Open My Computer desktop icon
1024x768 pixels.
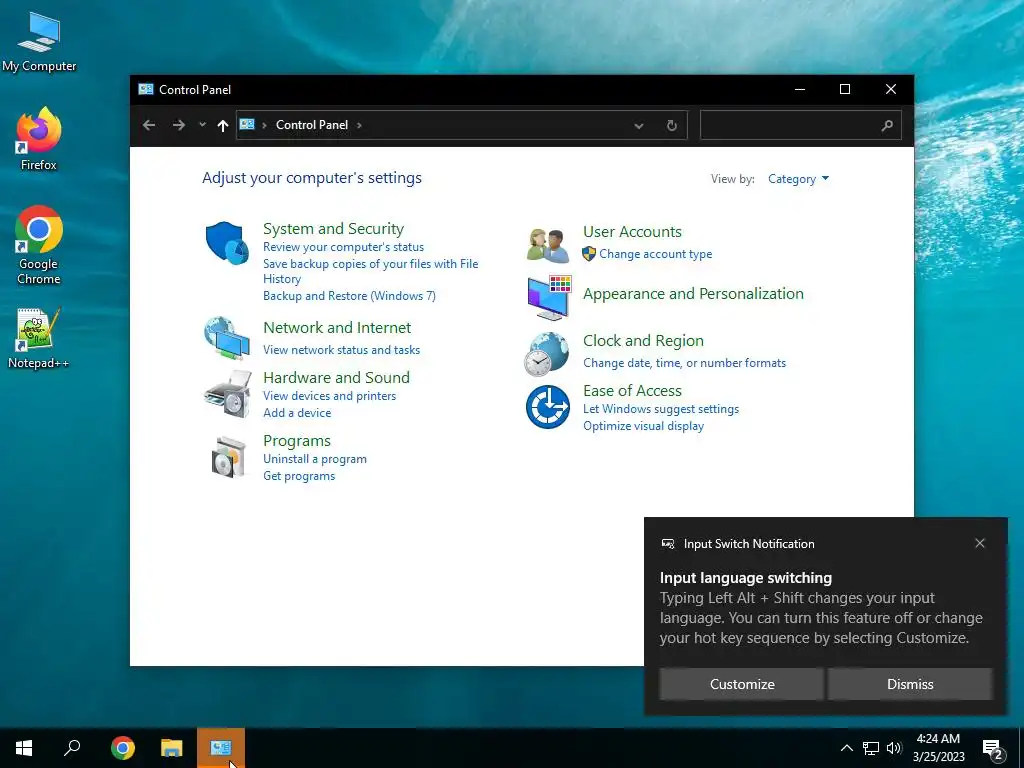click(x=39, y=42)
